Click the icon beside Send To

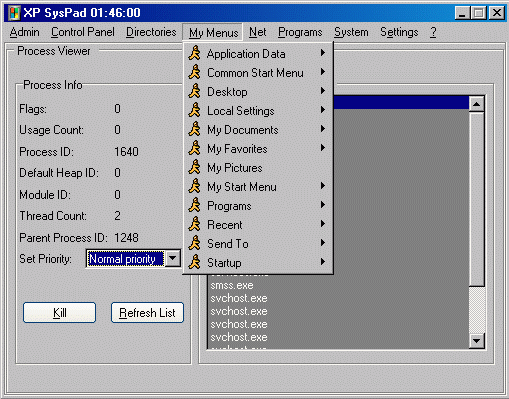click(194, 244)
